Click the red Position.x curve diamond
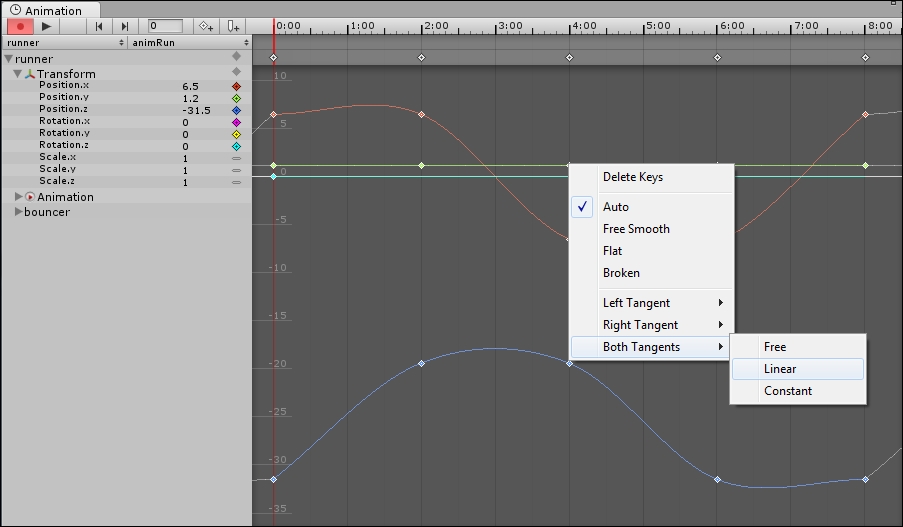The width and height of the screenshot is (903, 527). tap(236, 86)
